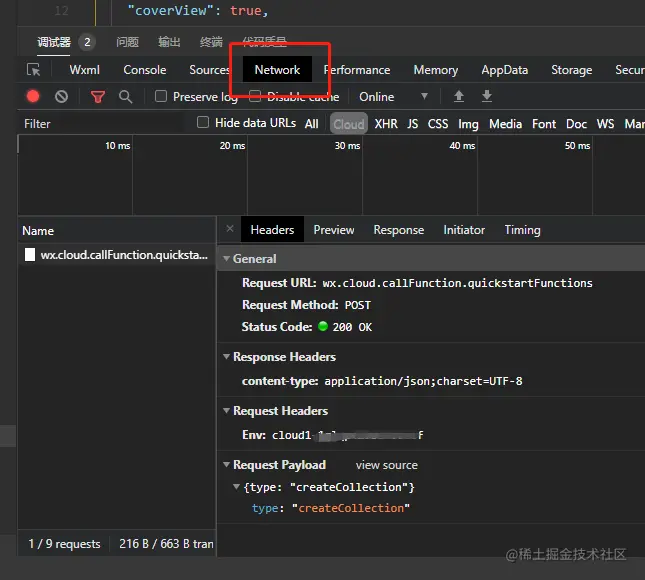645x580 pixels.
Task: Export HAR file download arrow
Action: point(487,96)
